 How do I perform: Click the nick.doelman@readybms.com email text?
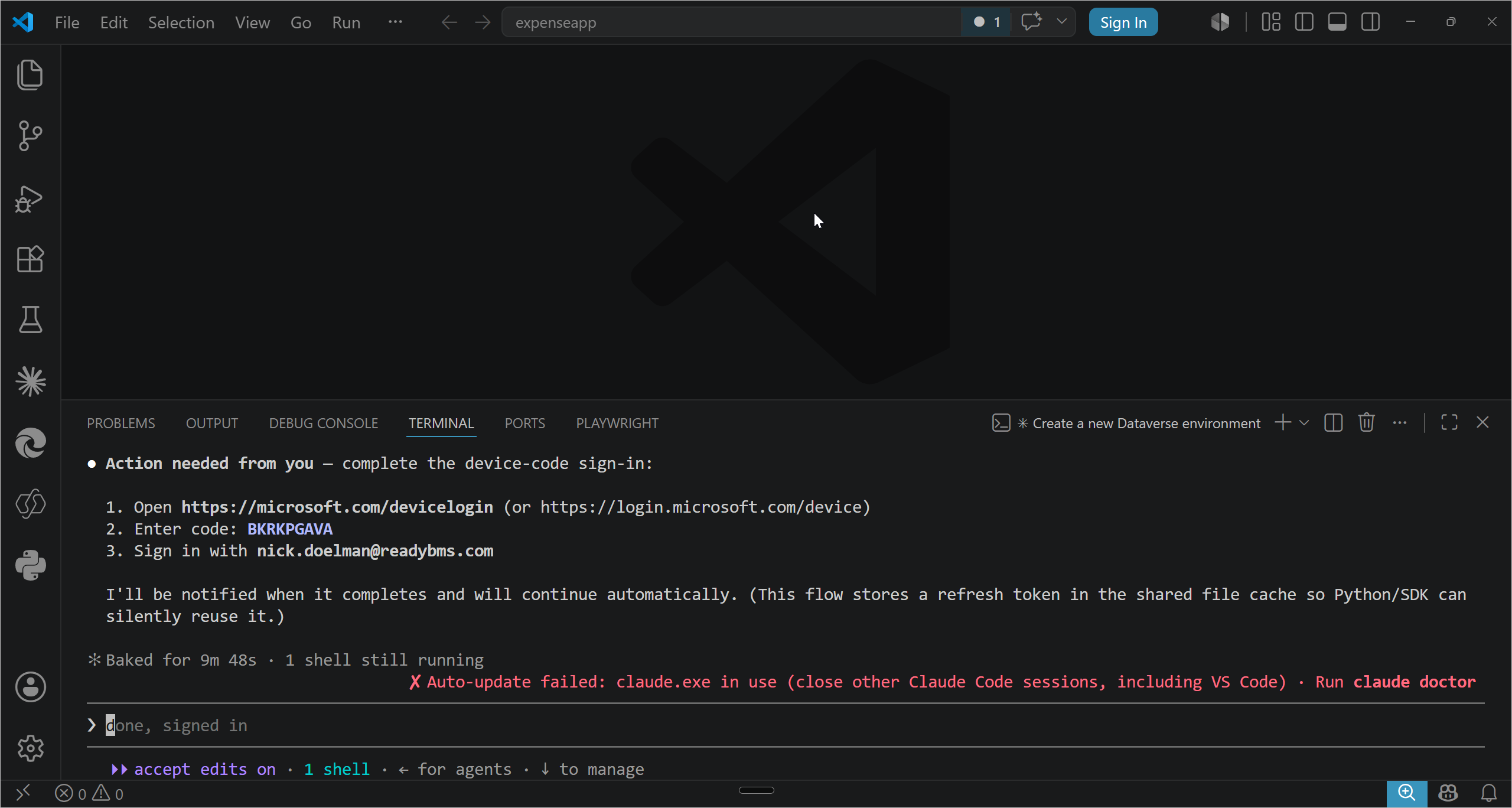(x=375, y=551)
